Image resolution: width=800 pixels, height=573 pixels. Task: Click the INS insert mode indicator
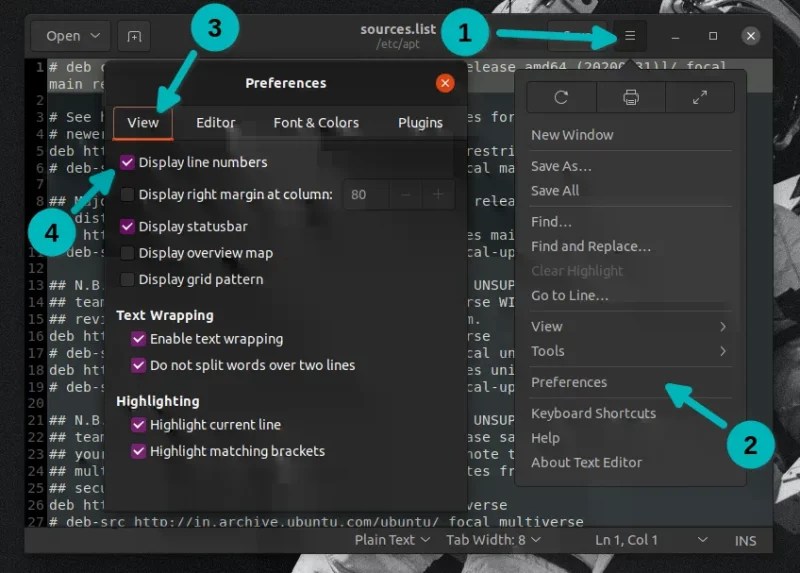tap(745, 540)
